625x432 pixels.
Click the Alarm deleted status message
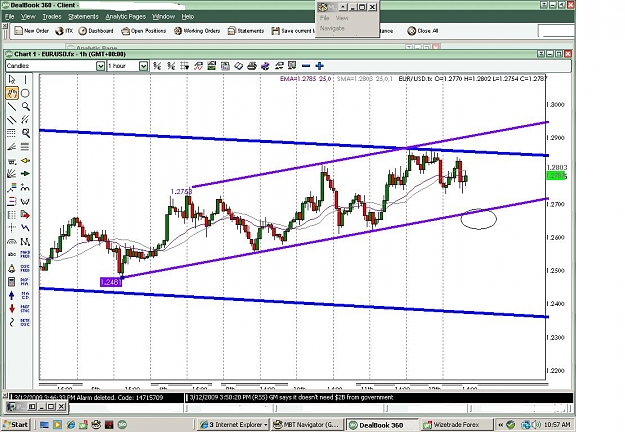[88, 398]
